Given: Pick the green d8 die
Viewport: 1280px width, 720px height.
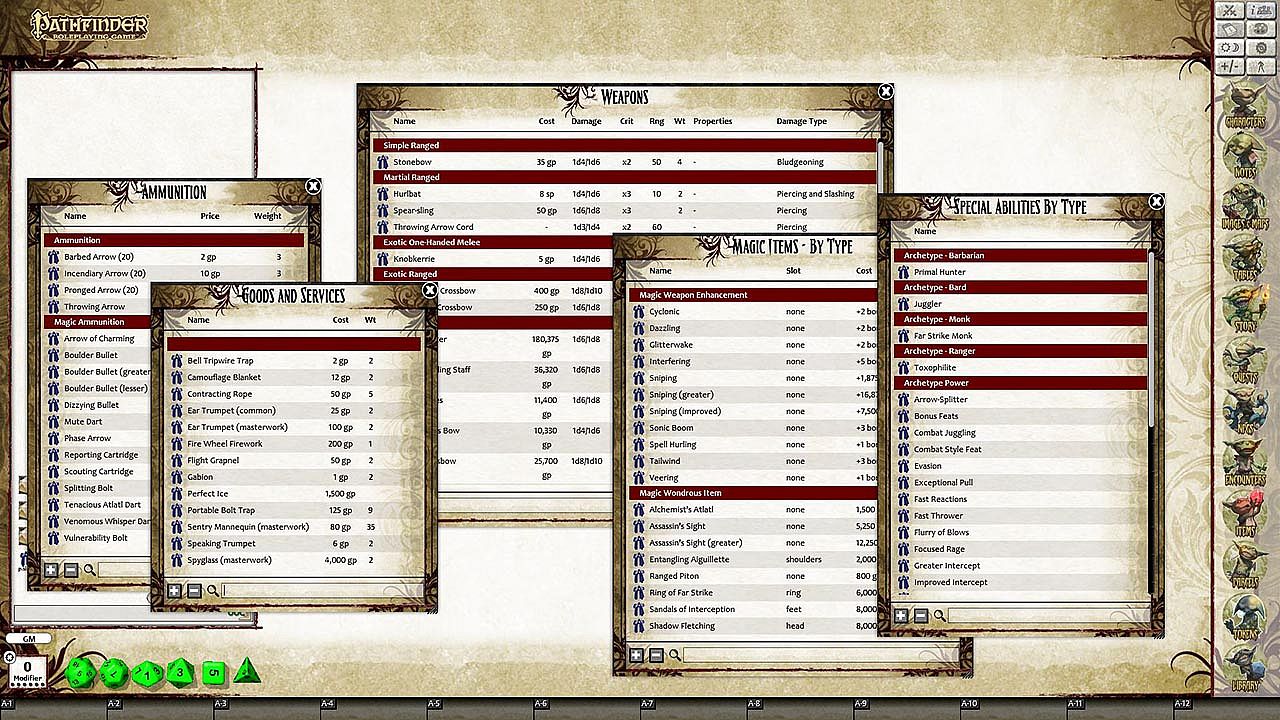Looking at the screenshot, I should 180,672.
